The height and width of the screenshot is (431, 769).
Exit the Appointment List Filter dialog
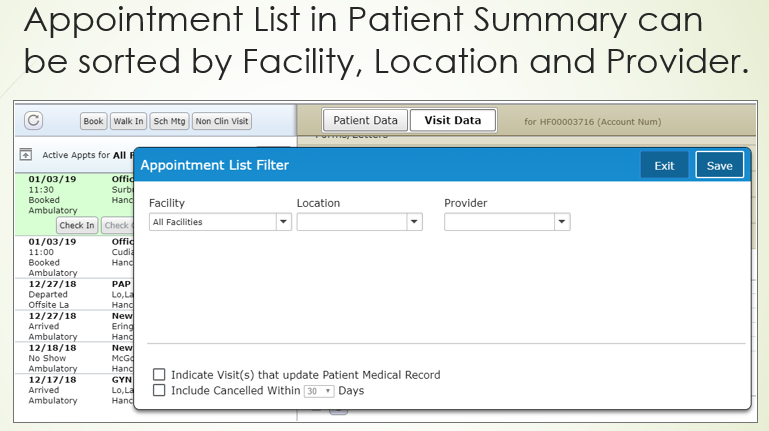664,166
